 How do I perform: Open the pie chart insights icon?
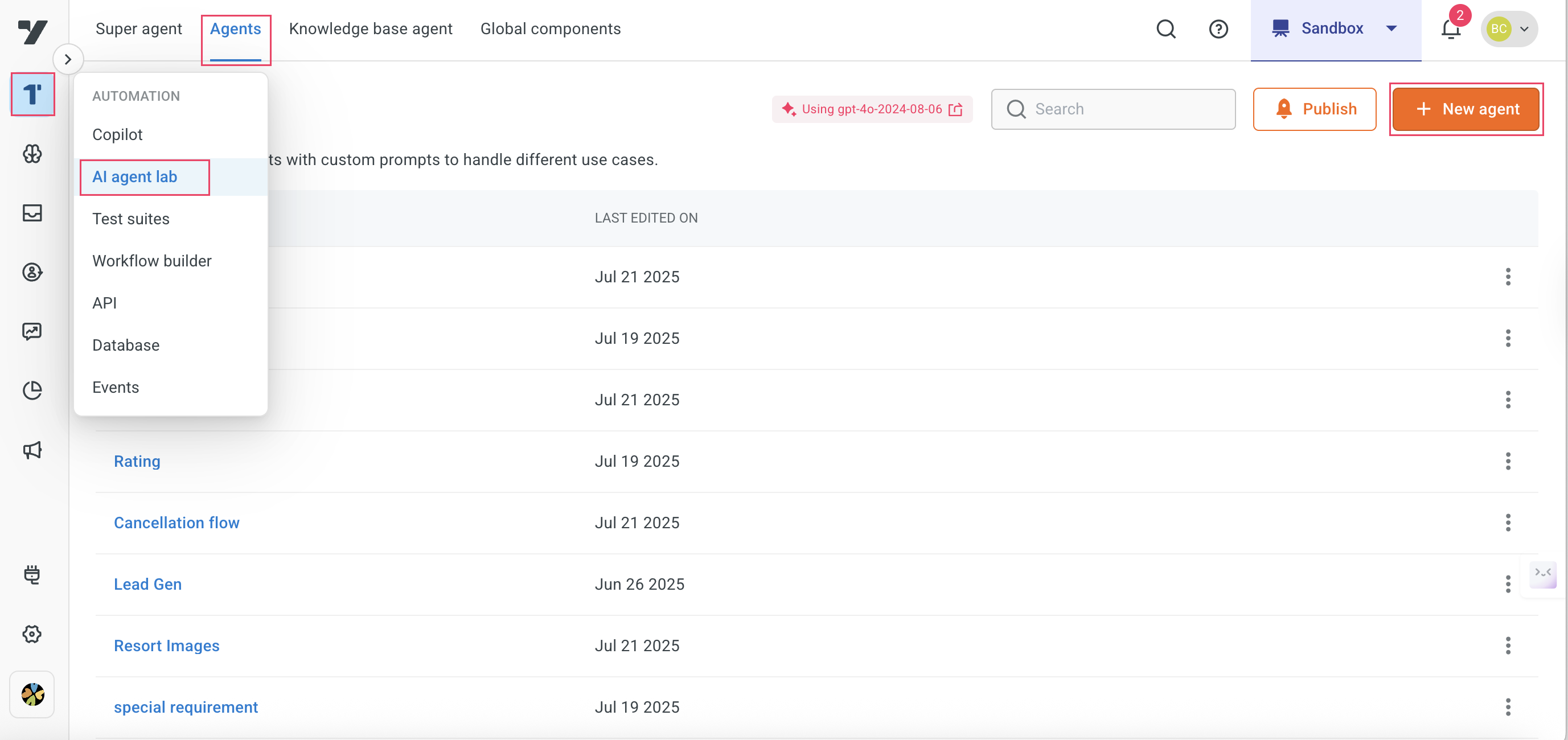tap(32, 390)
